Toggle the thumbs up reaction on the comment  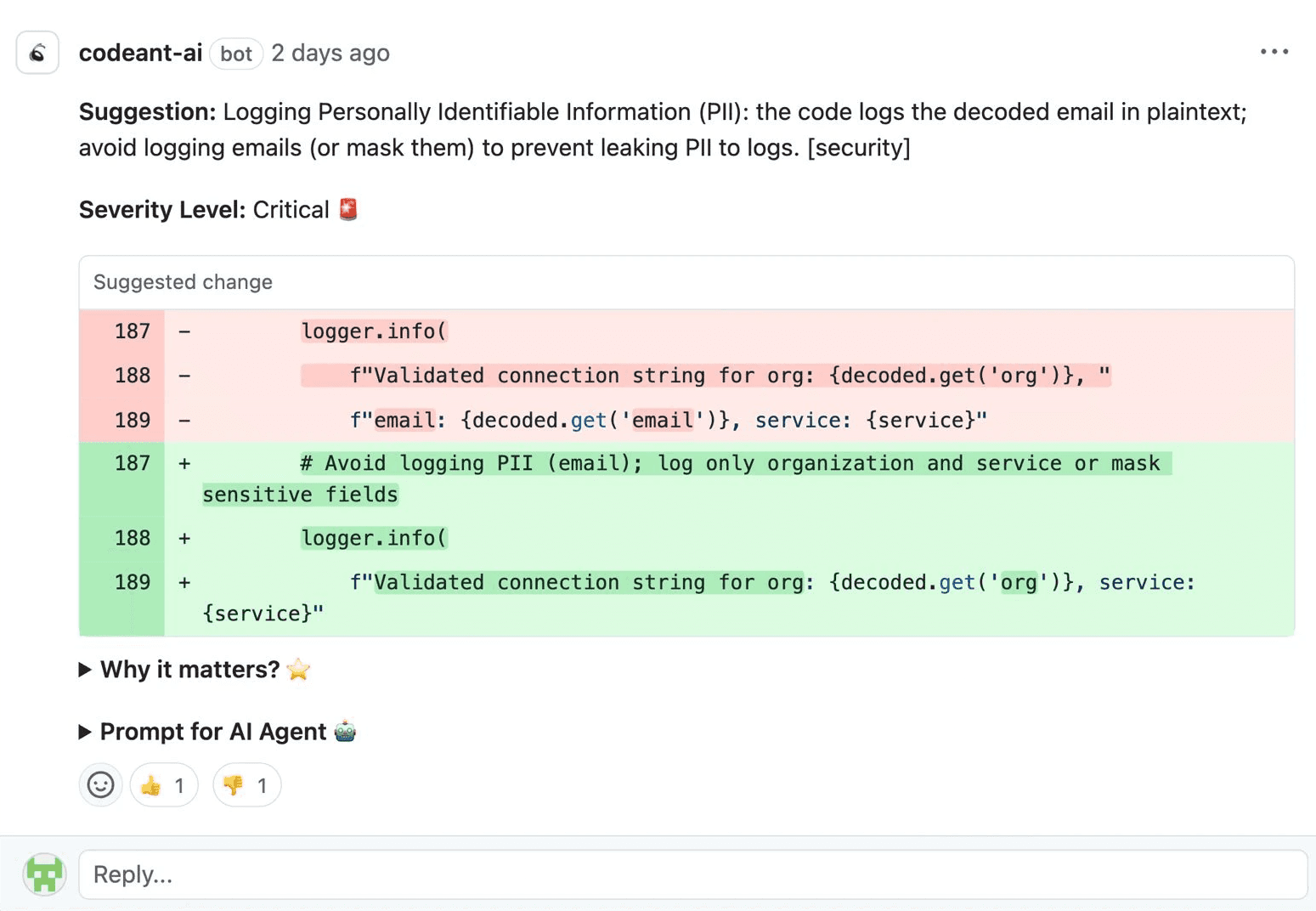point(163,784)
